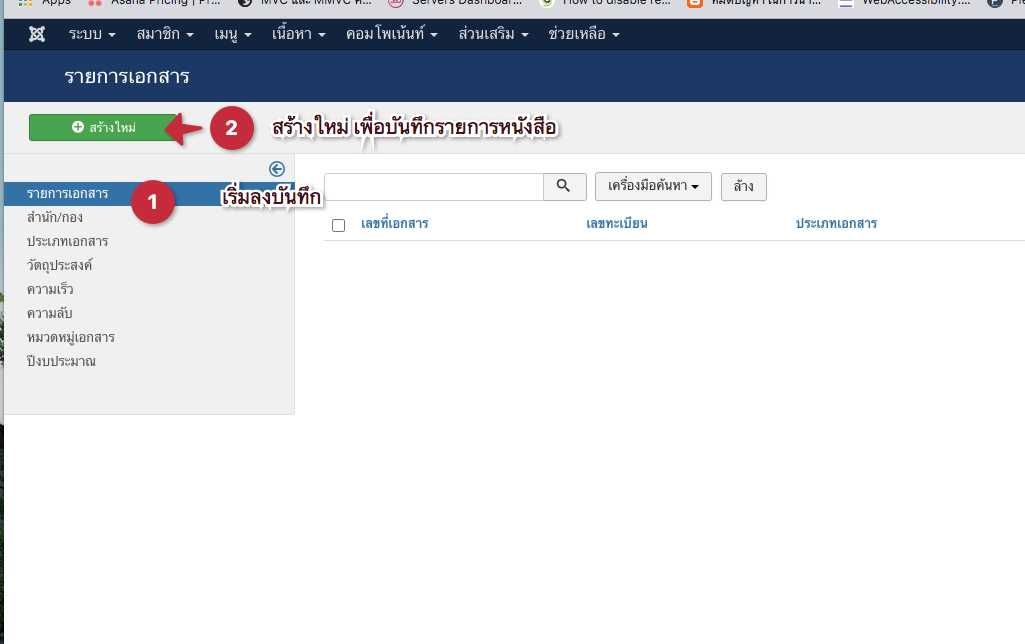Open วัตถุประสงค์ in the sidebar
This screenshot has height=644, width=1025.
[x=60, y=265]
